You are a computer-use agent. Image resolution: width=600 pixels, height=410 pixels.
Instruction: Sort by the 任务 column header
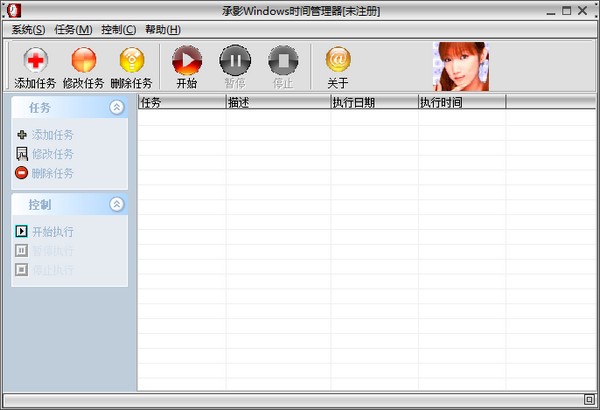pyautogui.click(x=182, y=102)
